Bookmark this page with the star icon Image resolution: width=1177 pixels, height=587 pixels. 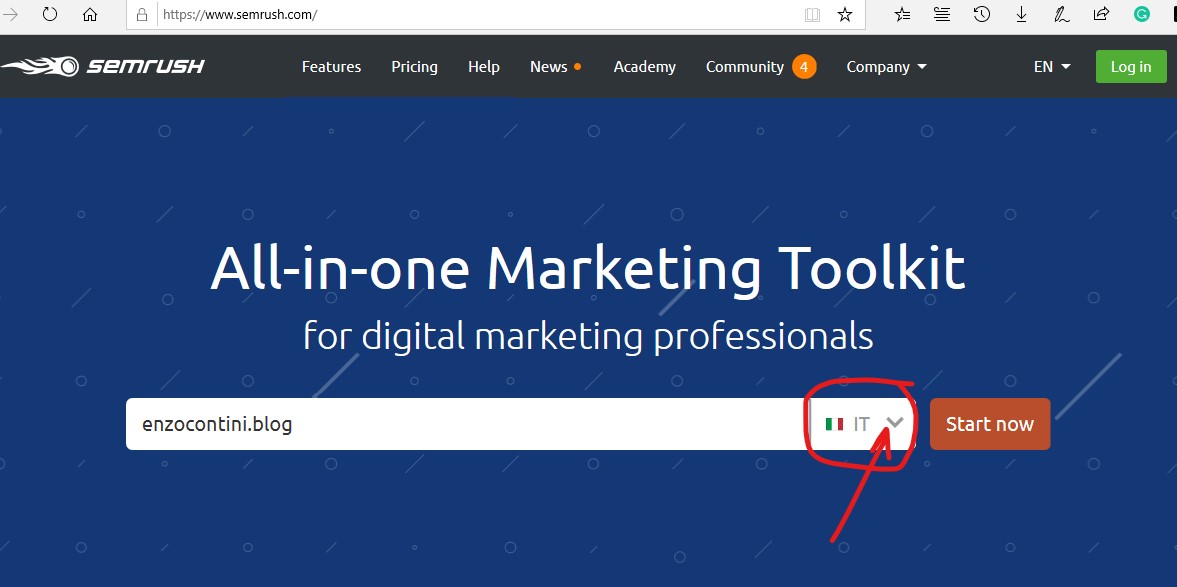pos(845,15)
